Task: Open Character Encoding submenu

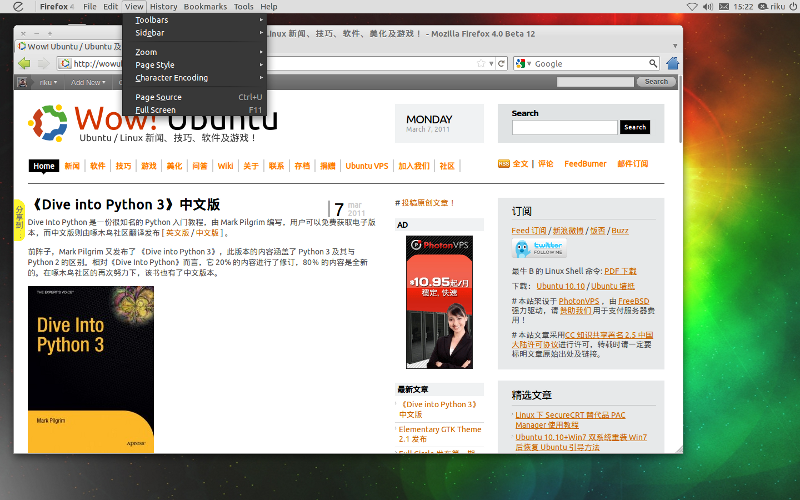Action: click(194, 78)
